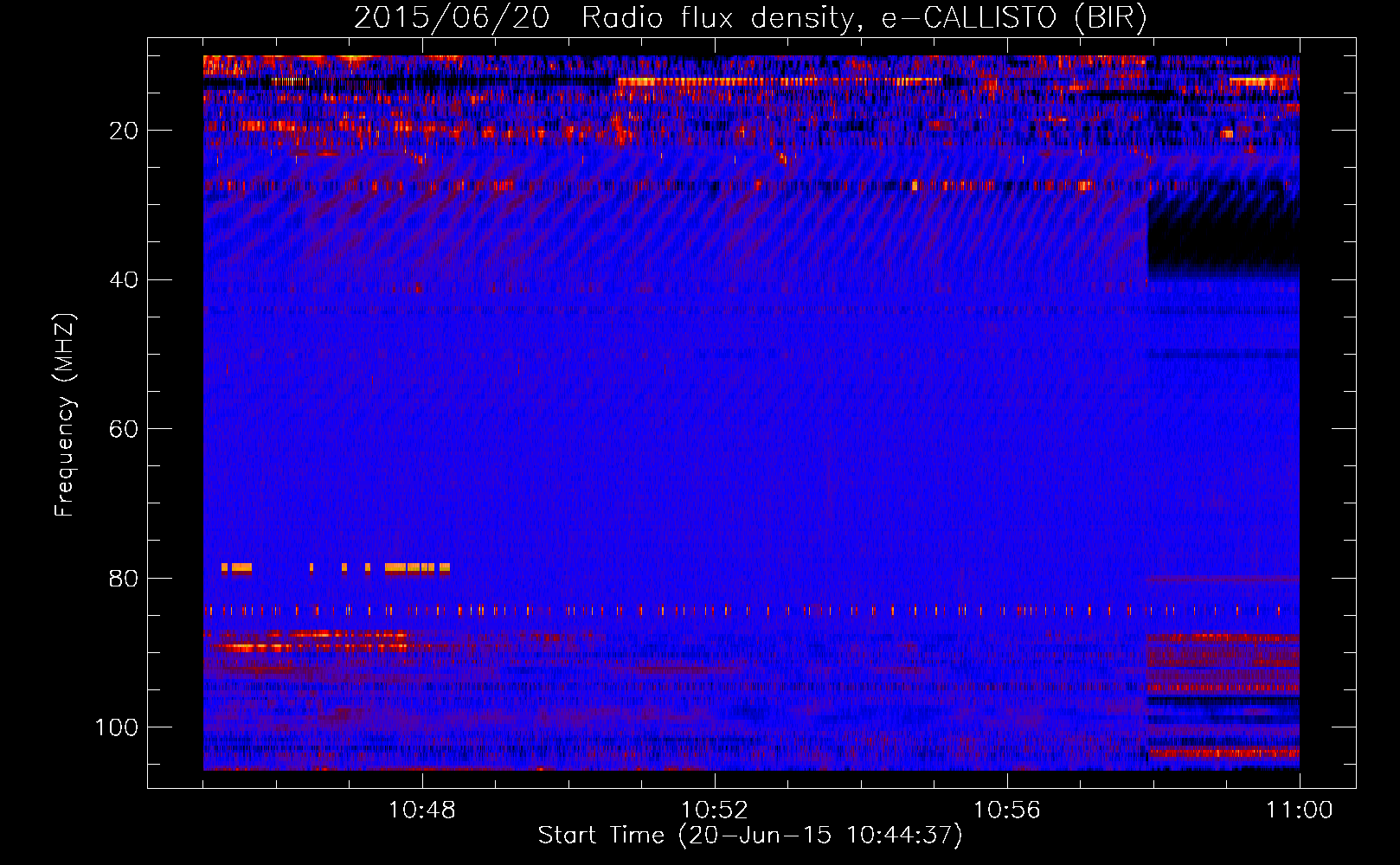Click the 10:48 time tick label
Viewport: 1400px width, 865px height.
pos(421,811)
